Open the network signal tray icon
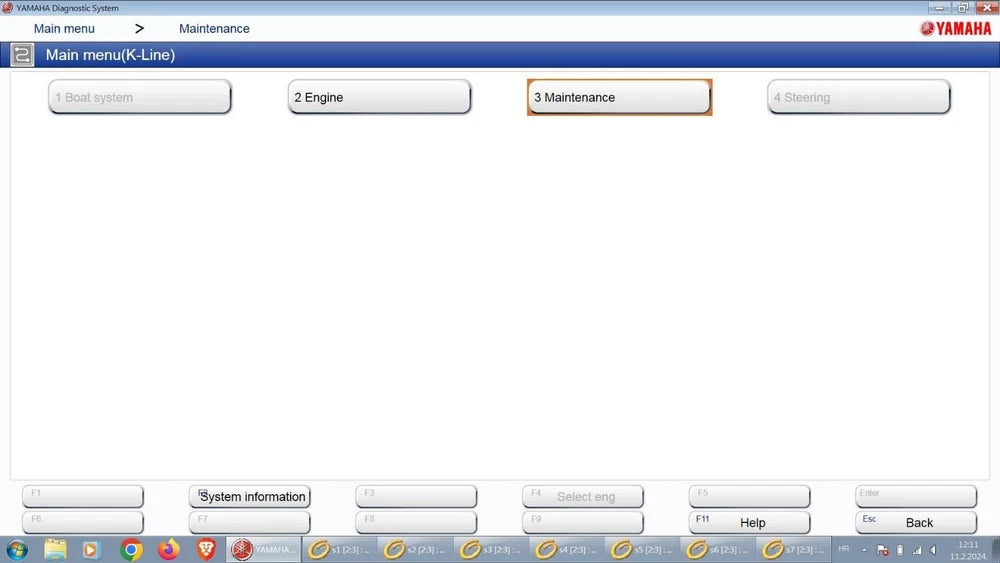This screenshot has height=563, width=1000. [x=916, y=550]
